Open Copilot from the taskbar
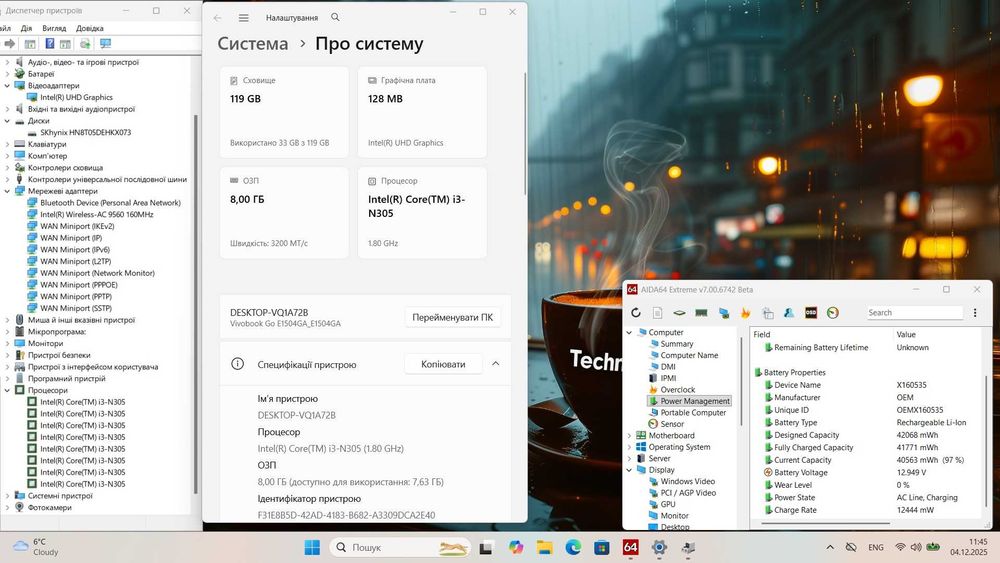 [515, 547]
